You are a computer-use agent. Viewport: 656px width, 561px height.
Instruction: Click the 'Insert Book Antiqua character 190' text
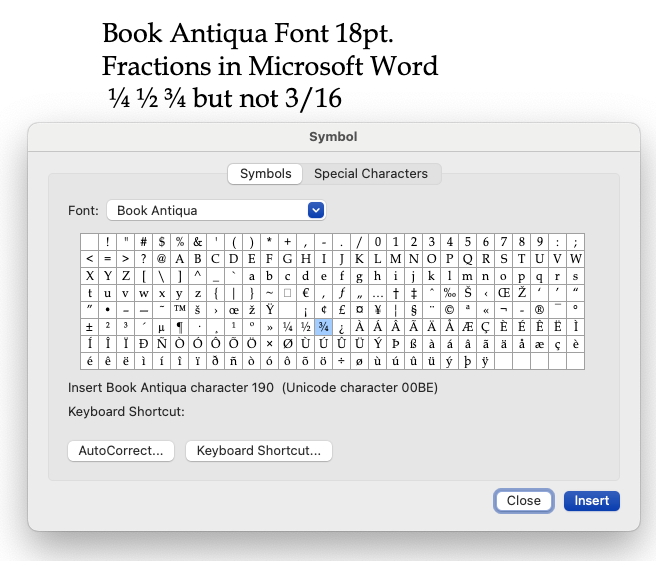coord(171,387)
